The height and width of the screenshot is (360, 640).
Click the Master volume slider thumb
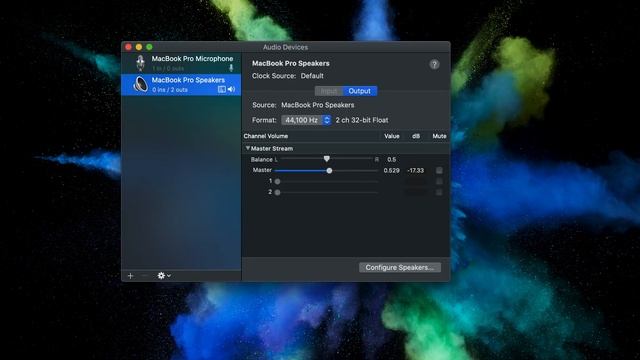[x=329, y=171]
